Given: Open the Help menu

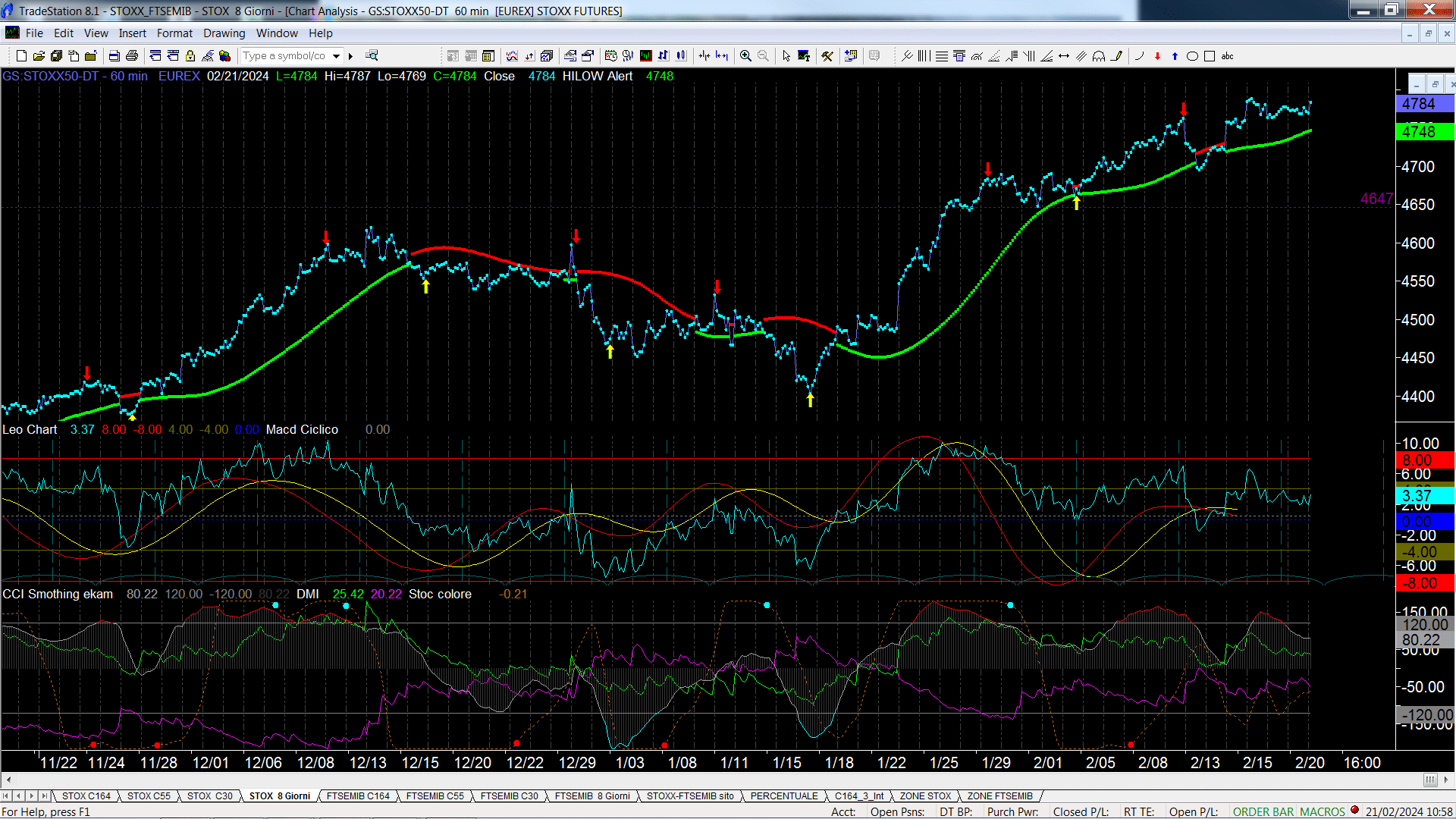Looking at the screenshot, I should [x=320, y=33].
